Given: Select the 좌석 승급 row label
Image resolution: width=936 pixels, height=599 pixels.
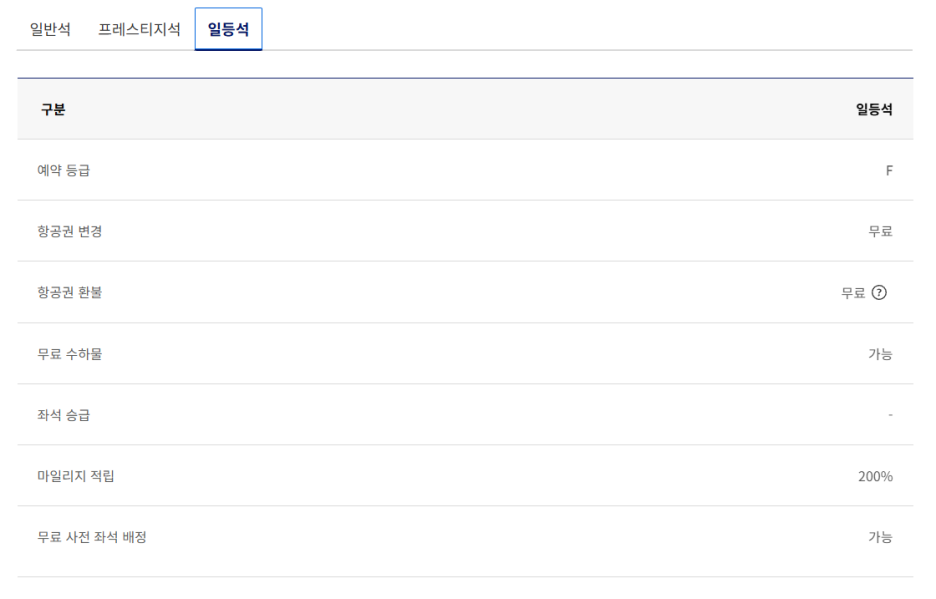Looking at the screenshot, I should point(63,415).
